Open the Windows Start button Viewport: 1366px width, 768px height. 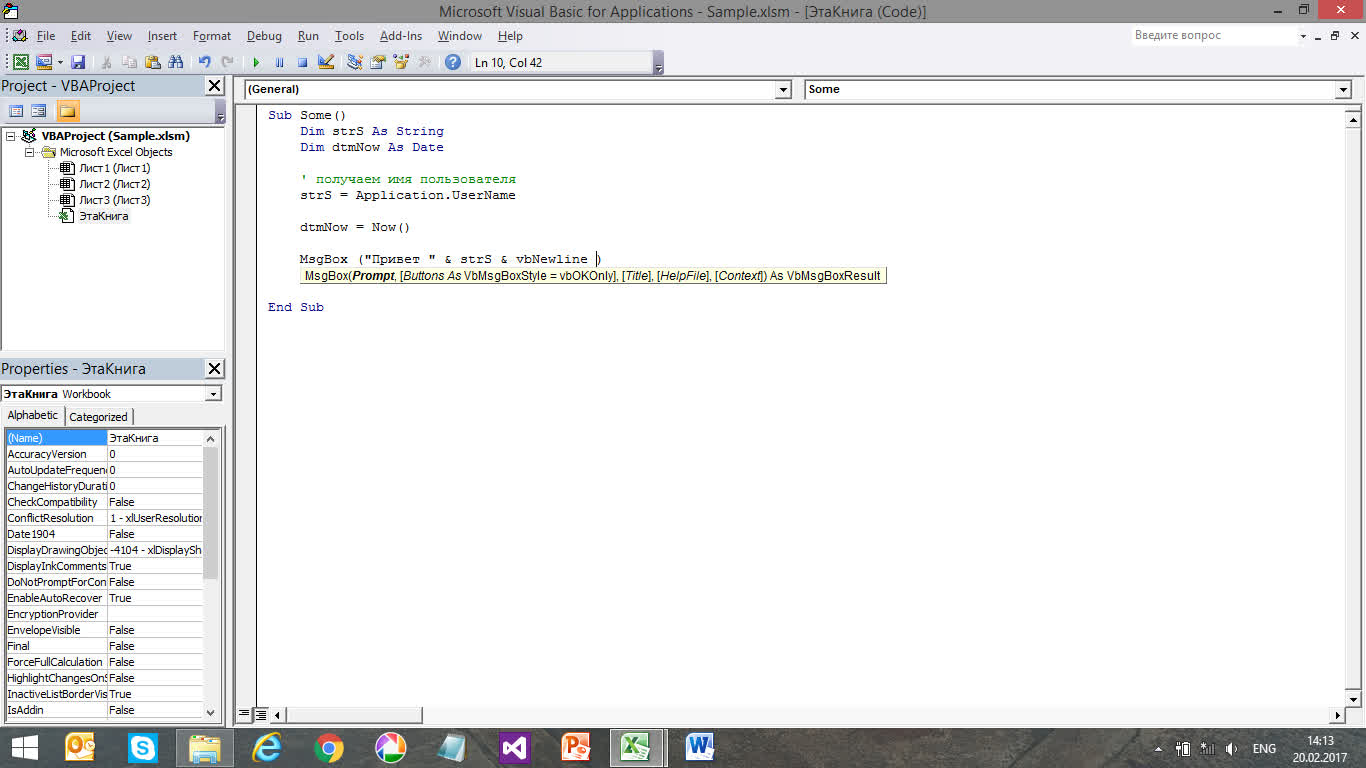24,747
